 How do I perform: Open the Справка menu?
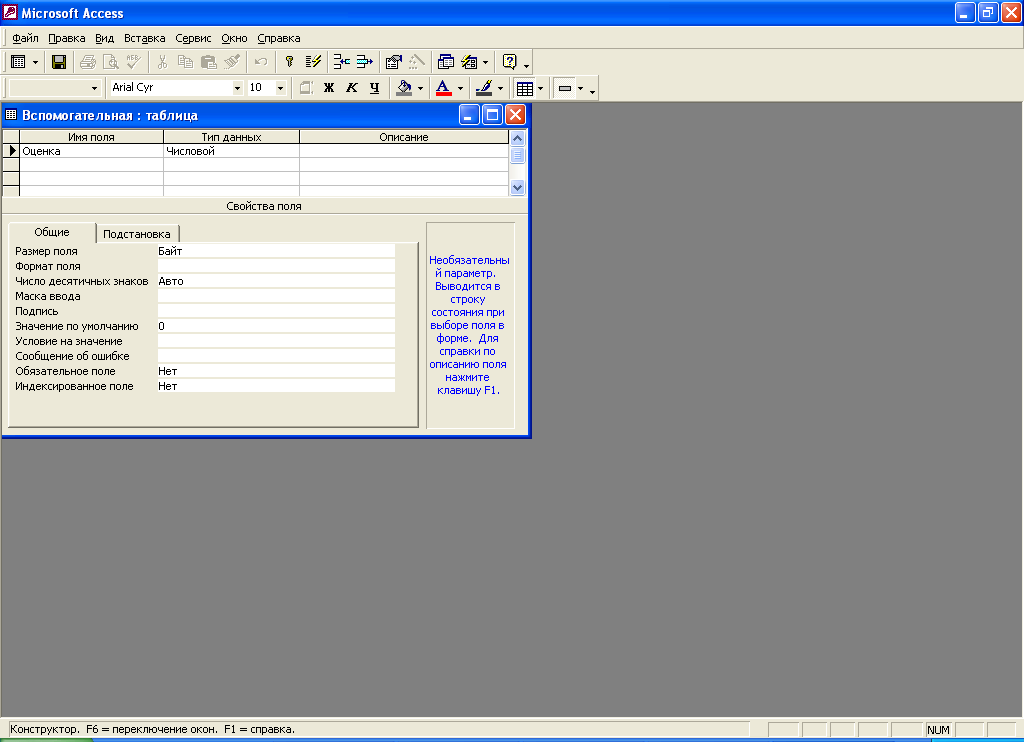pos(279,38)
